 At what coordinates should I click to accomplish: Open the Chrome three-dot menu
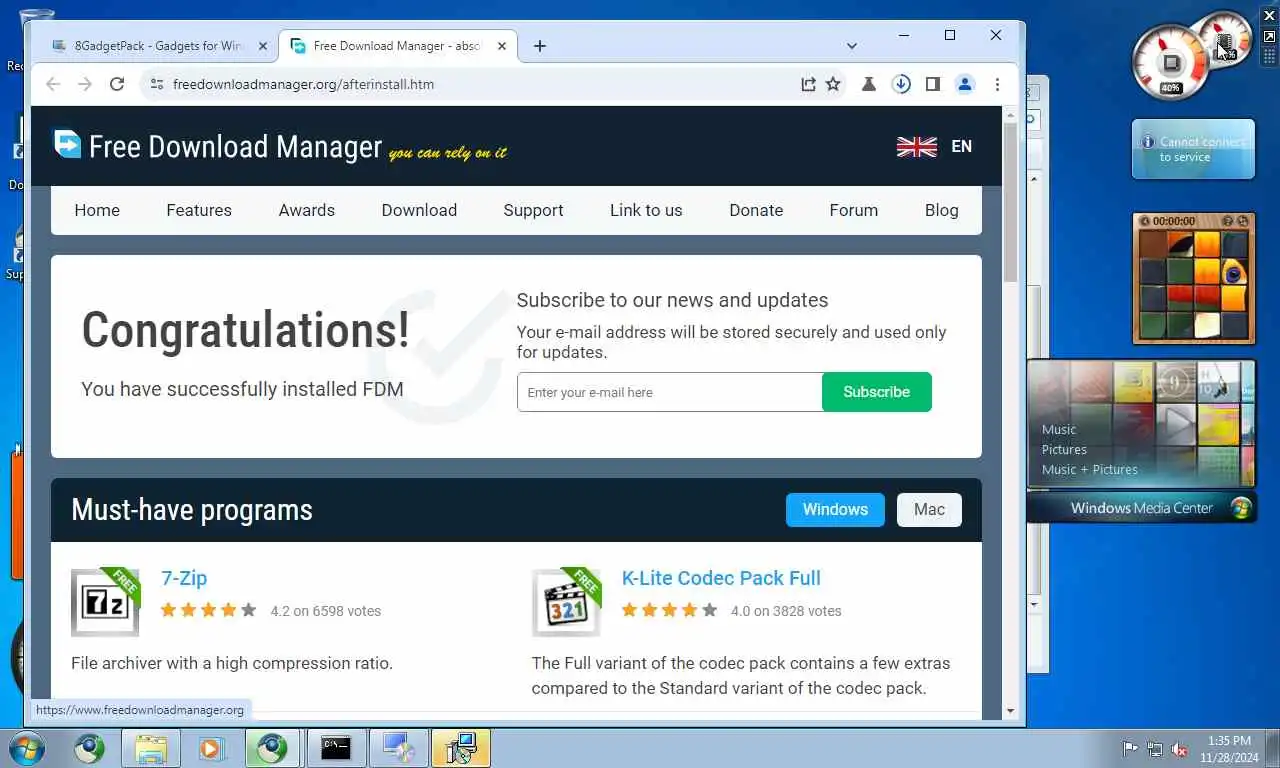(997, 84)
